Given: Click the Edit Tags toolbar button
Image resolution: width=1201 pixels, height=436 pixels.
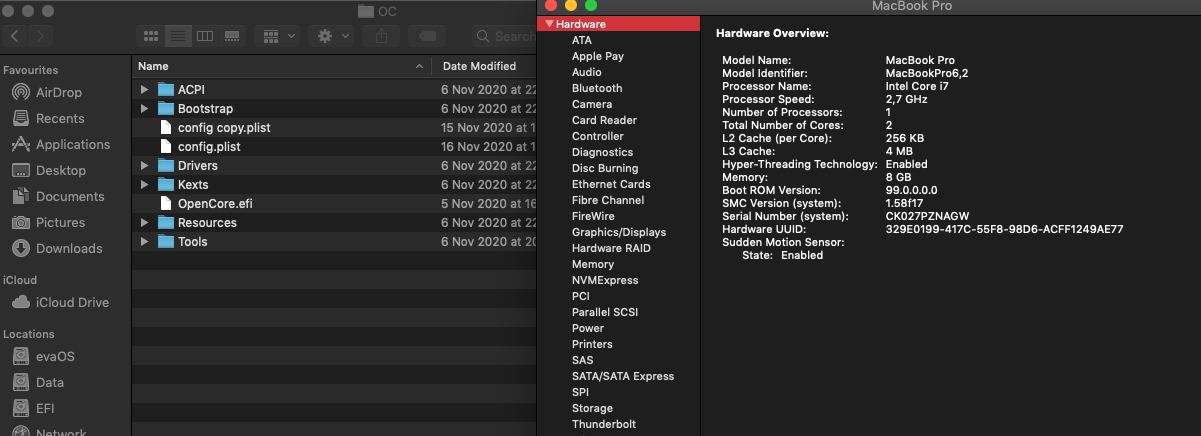Looking at the screenshot, I should pyautogui.click(x=427, y=36).
